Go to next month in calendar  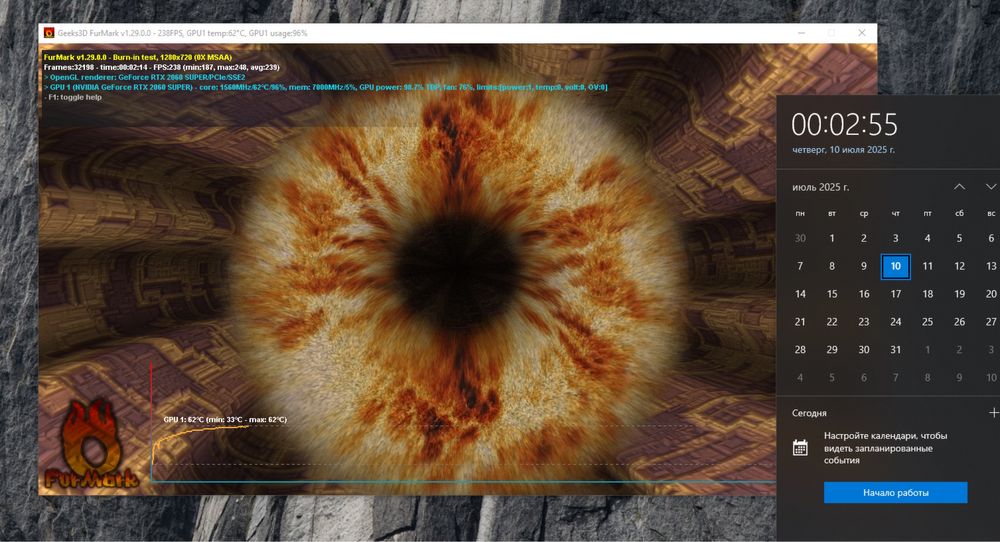[990, 187]
